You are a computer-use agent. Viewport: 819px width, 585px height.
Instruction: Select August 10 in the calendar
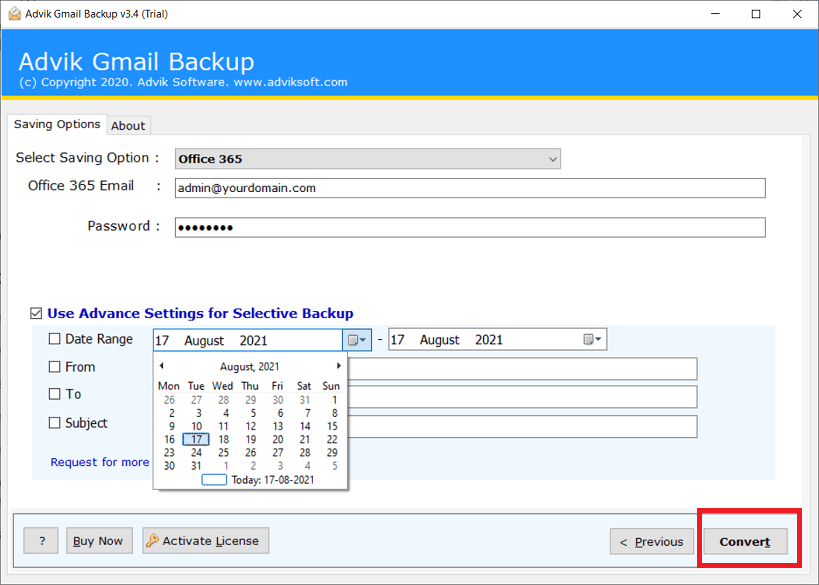(196, 426)
